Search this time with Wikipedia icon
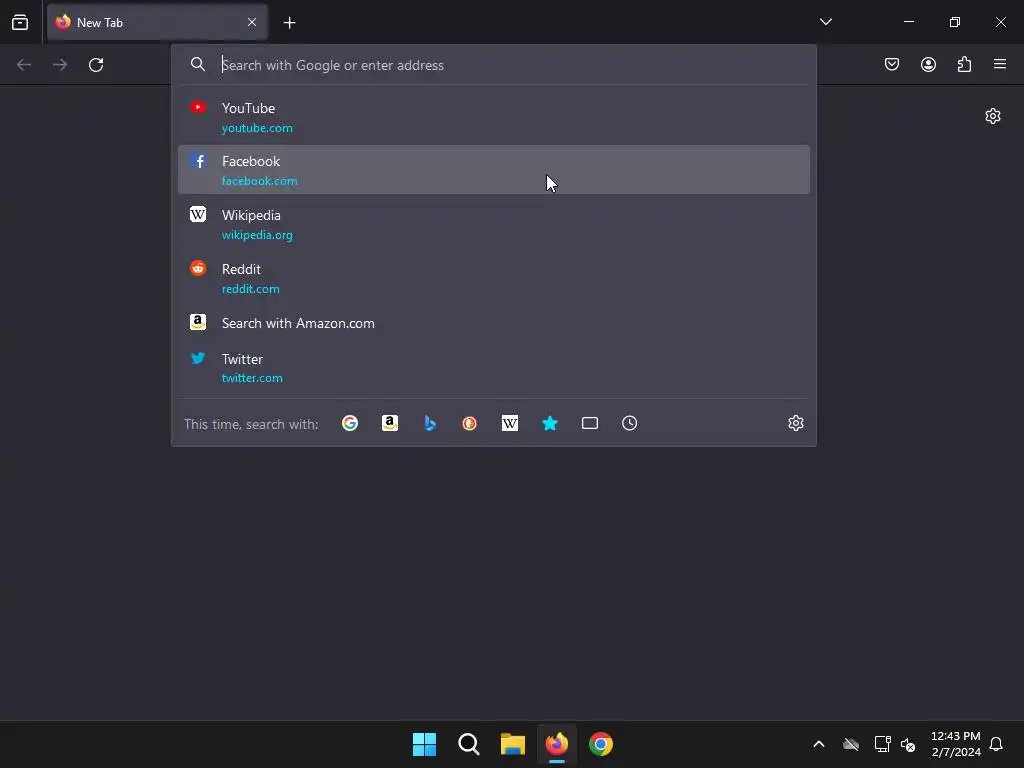 [510, 423]
